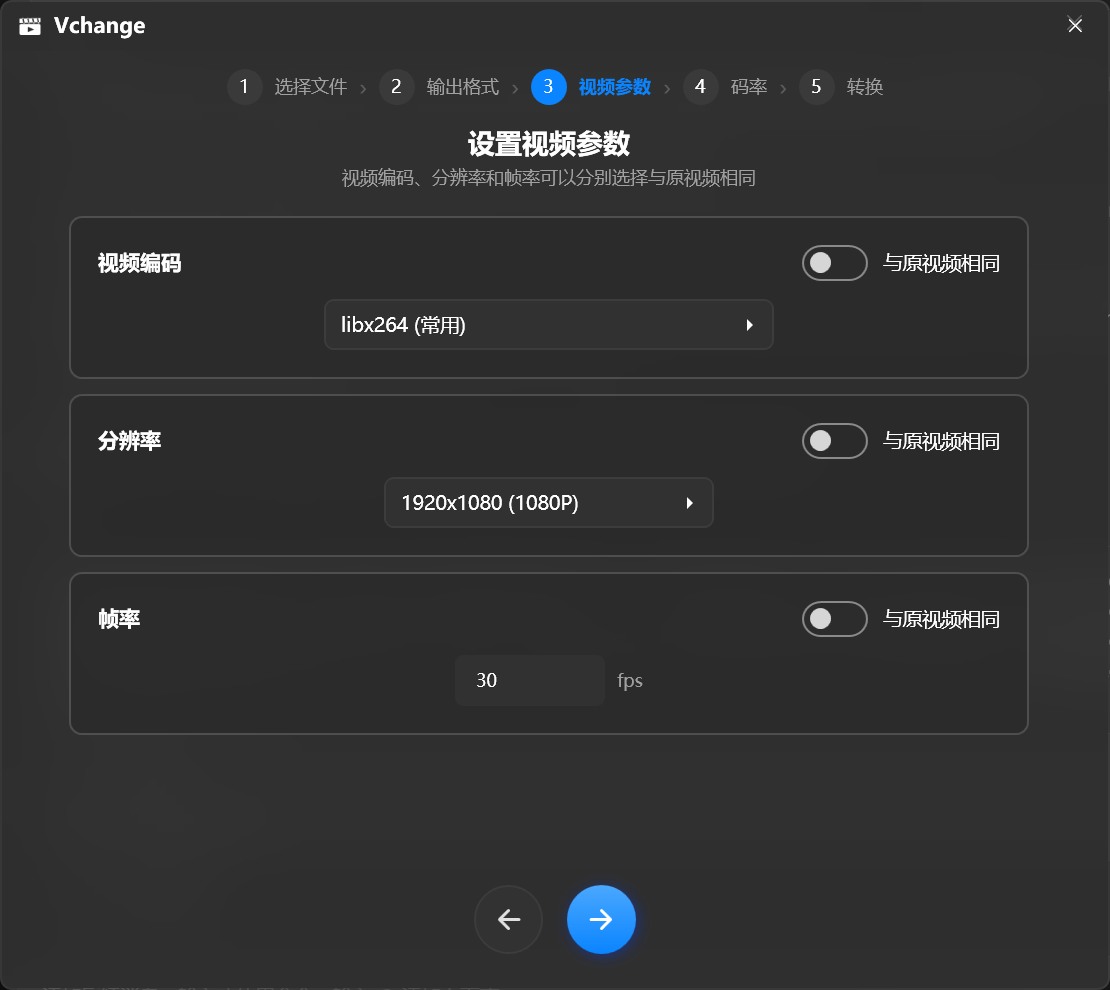Go to next step with blue arrow button
The width and height of the screenshot is (1110, 990).
pos(601,919)
